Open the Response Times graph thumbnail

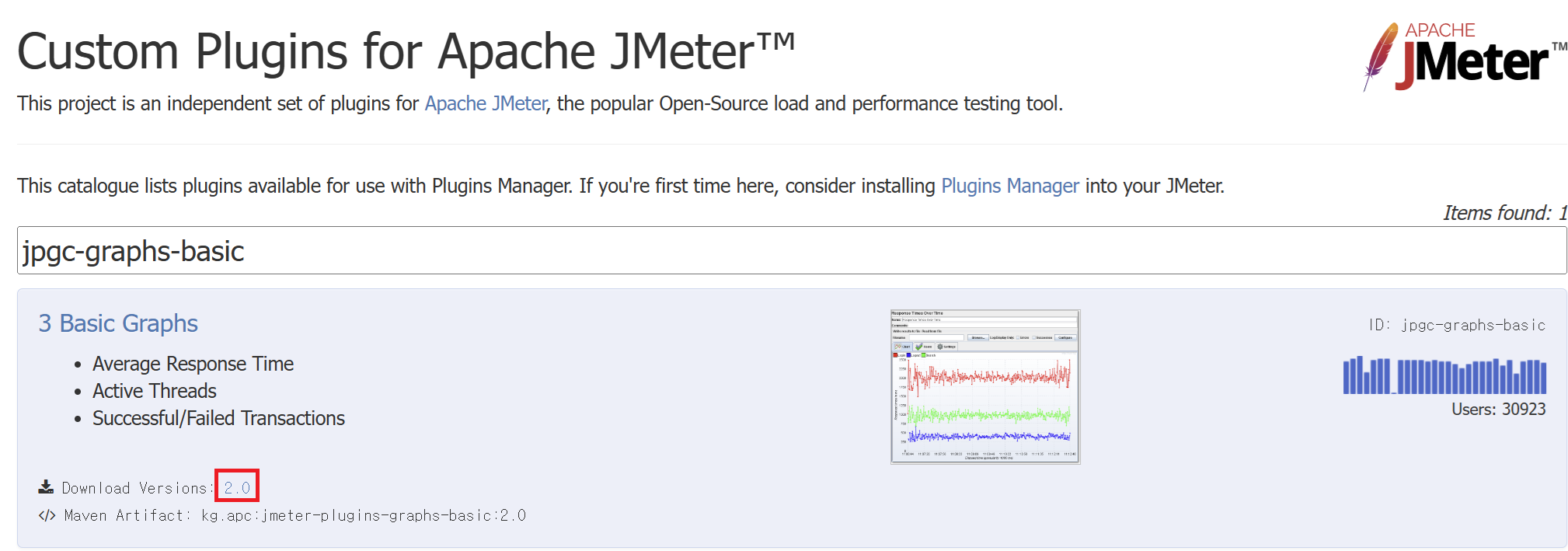point(985,386)
